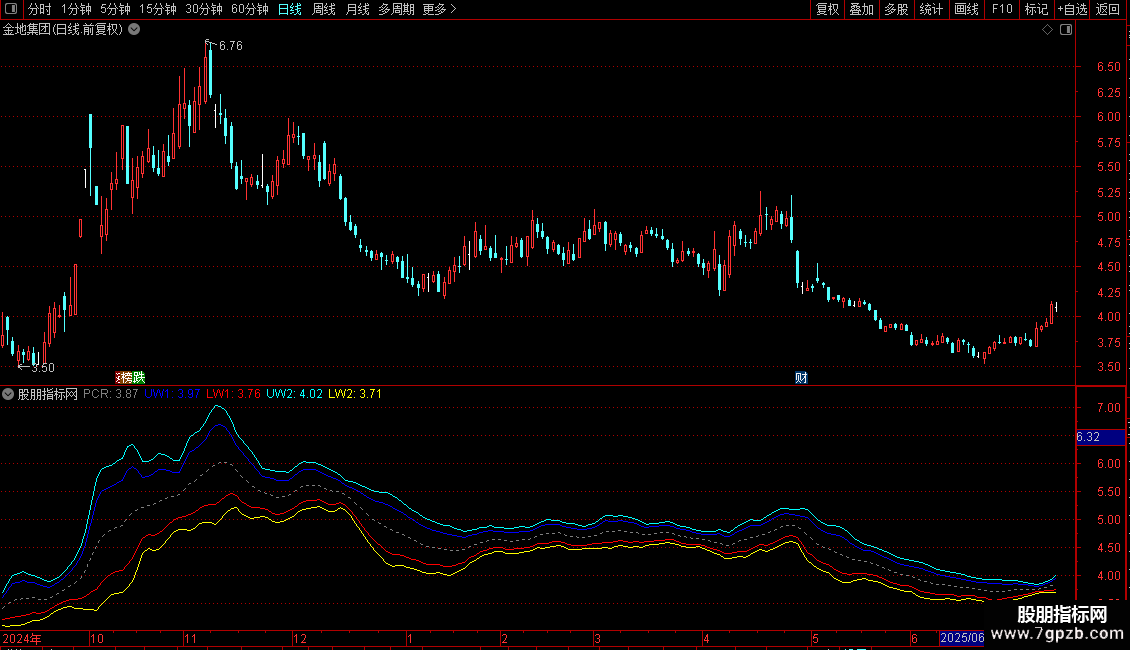Click month 12 on time axis

point(300,638)
